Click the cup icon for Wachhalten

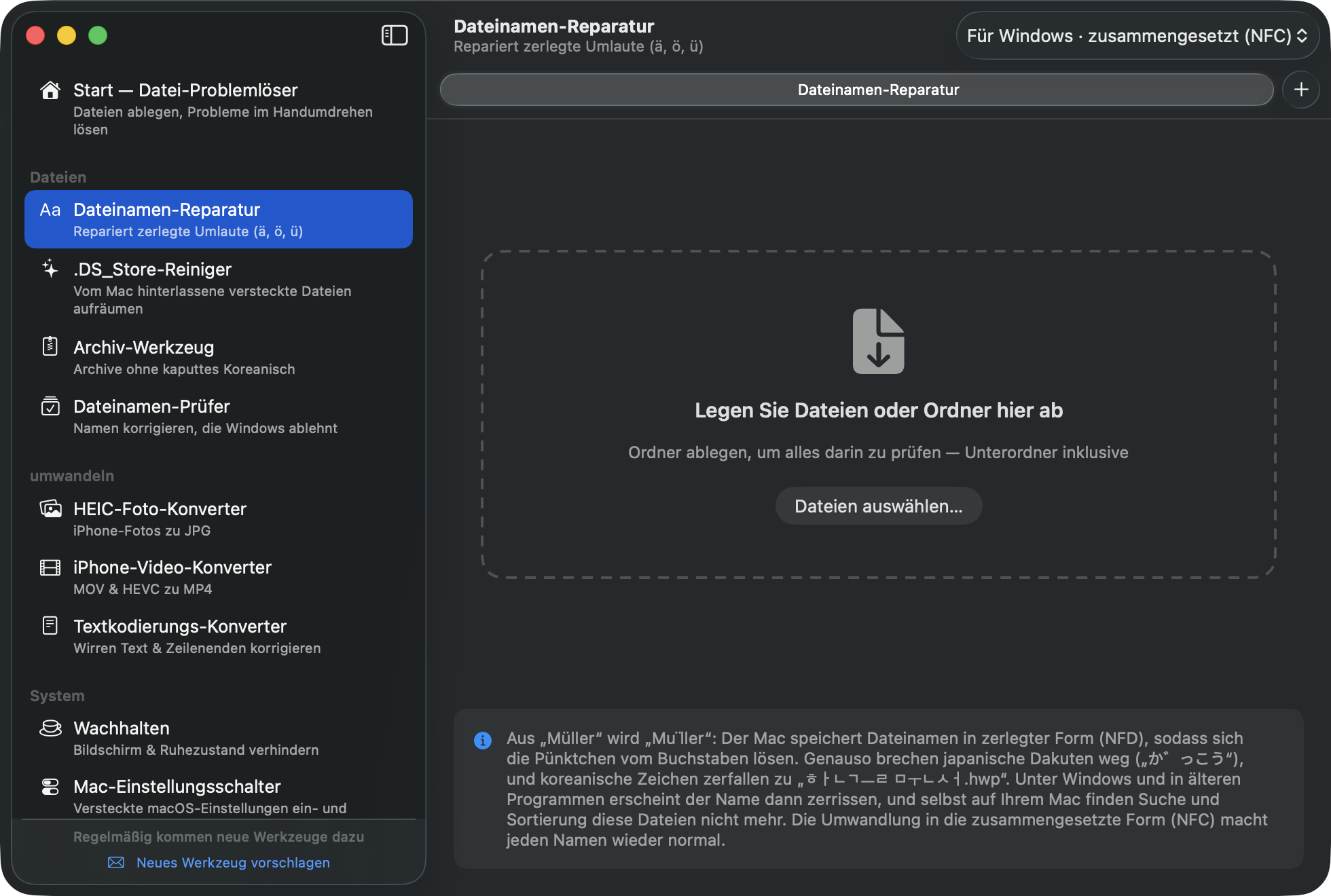(50, 728)
